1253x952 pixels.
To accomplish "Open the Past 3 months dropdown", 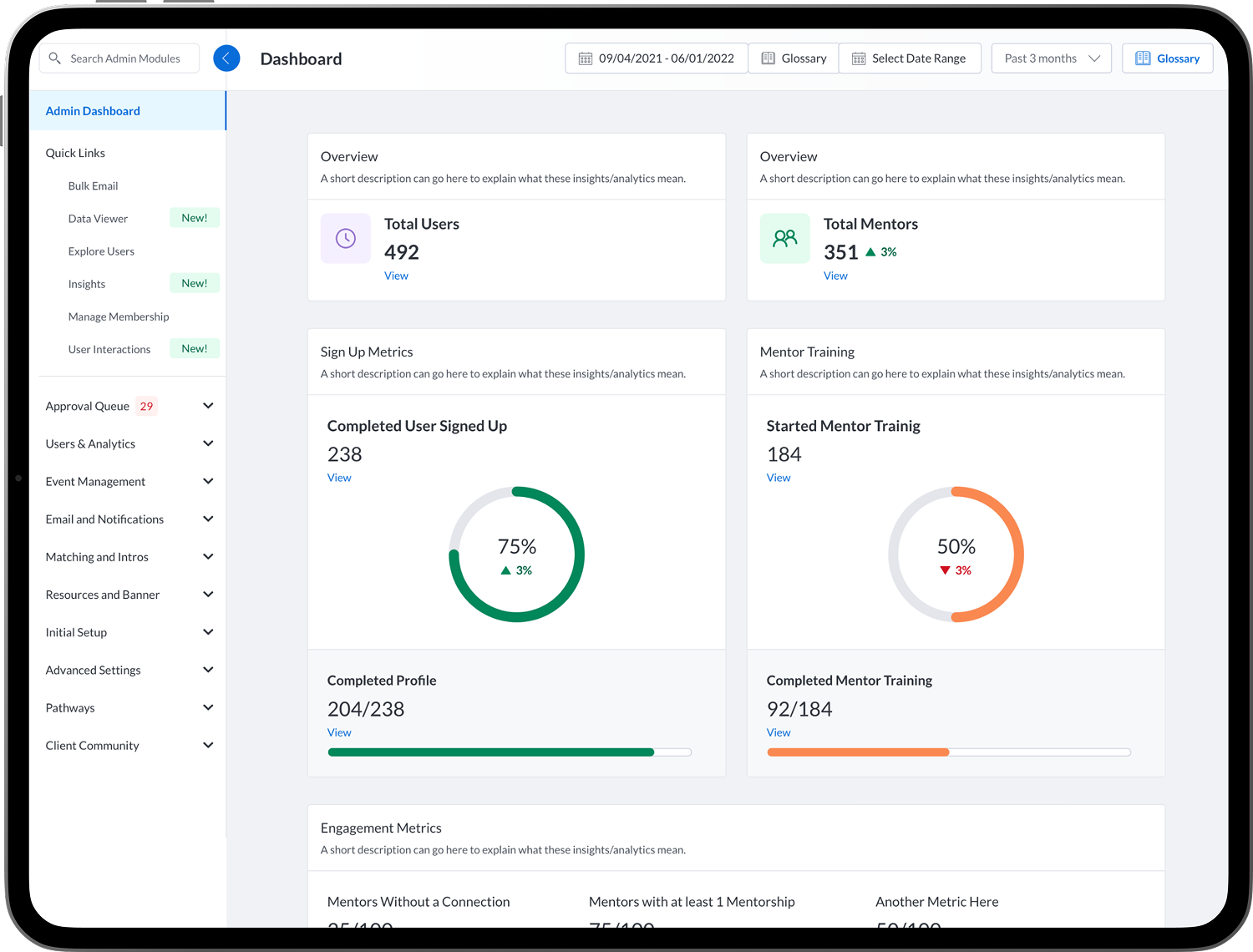I will (1051, 58).
